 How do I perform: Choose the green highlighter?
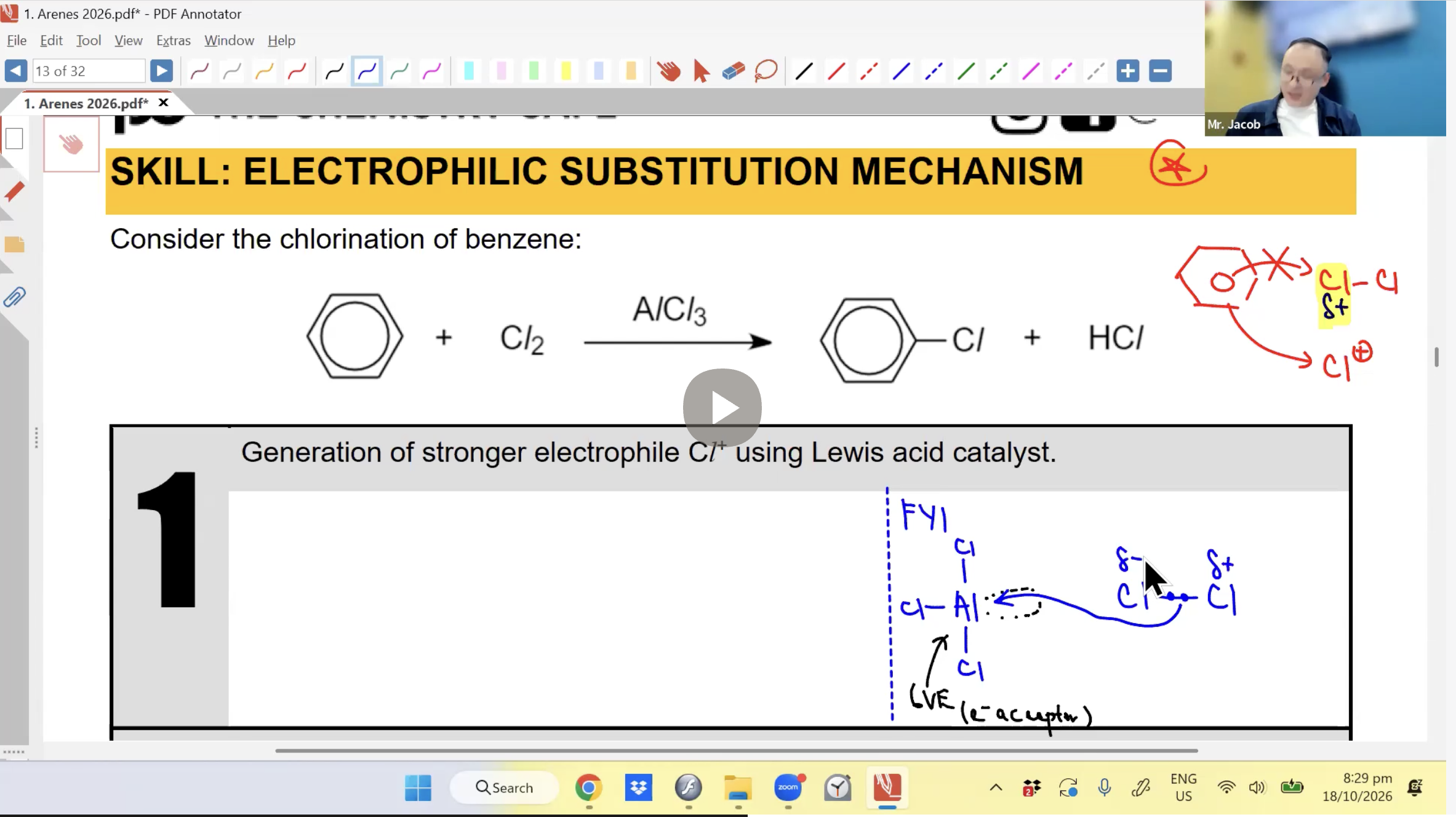[534, 71]
